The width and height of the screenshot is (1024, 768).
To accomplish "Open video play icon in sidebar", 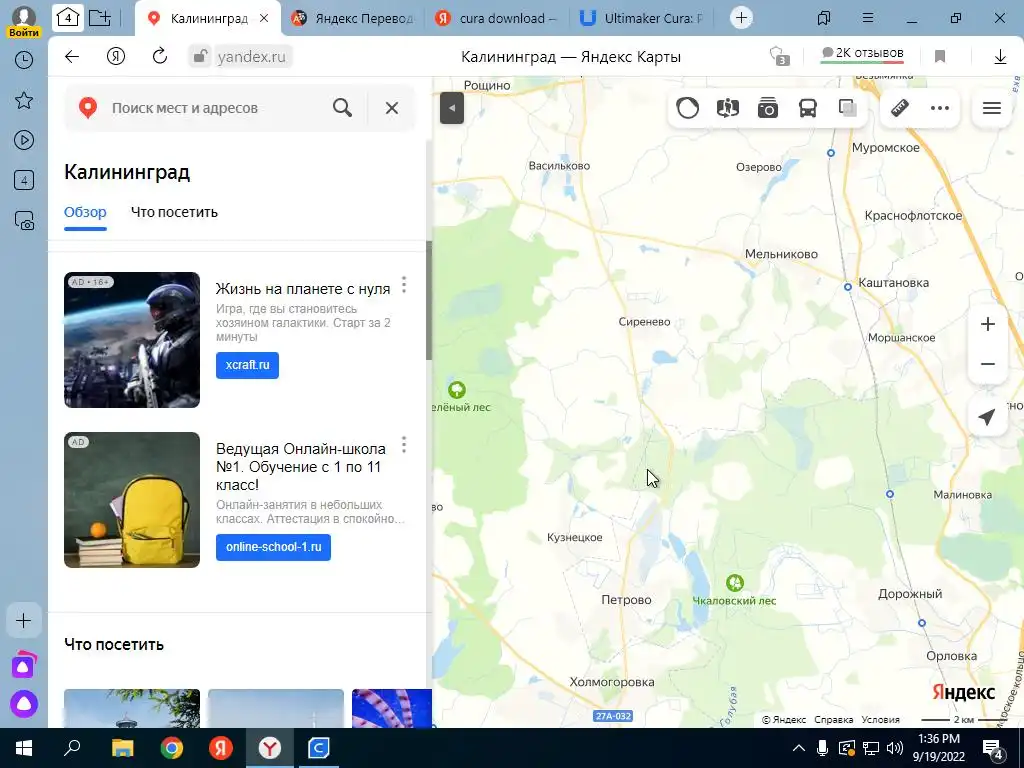I will pos(24,140).
